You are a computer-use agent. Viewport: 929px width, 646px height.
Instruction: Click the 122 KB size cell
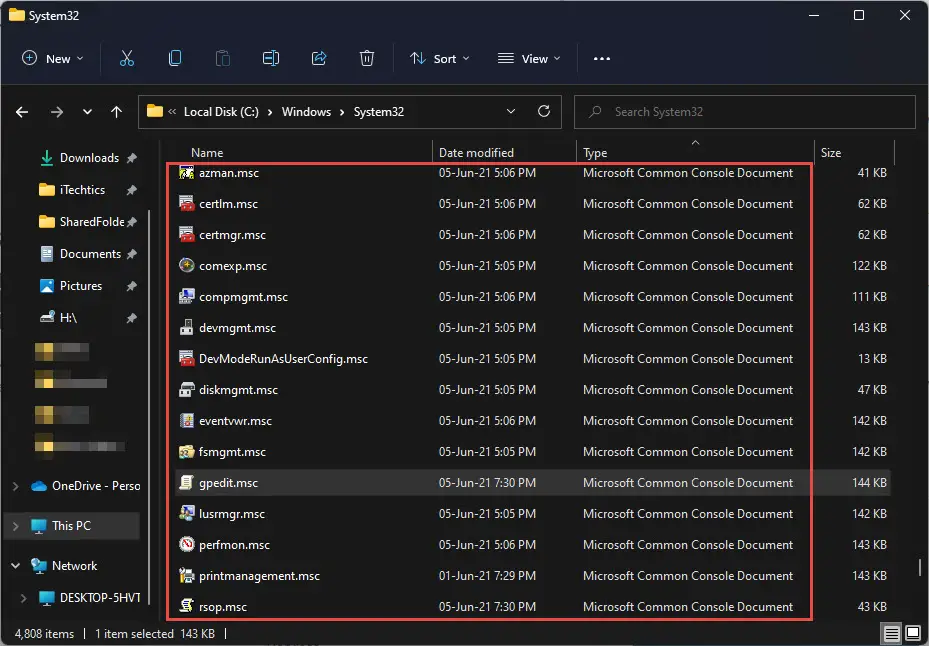pos(869,266)
